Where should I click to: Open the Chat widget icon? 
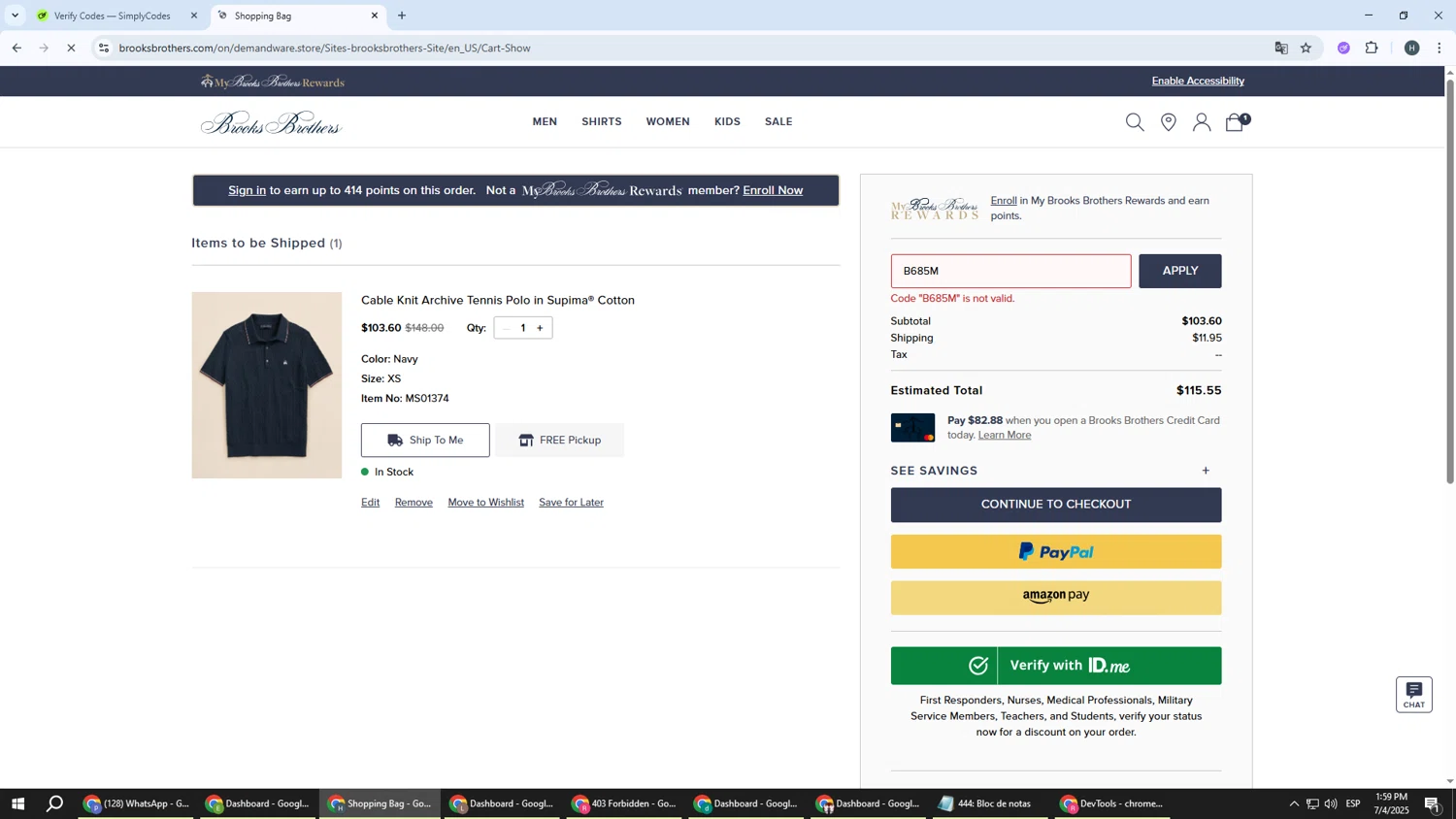[1414, 694]
